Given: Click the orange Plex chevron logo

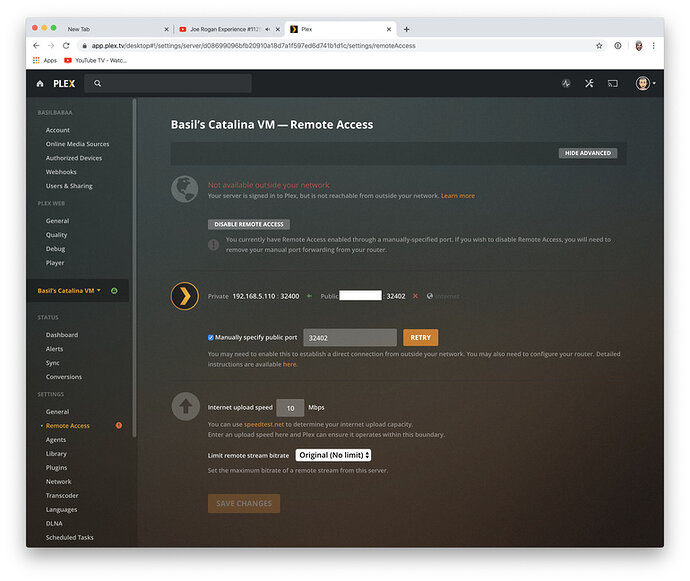Looking at the screenshot, I should [x=185, y=296].
